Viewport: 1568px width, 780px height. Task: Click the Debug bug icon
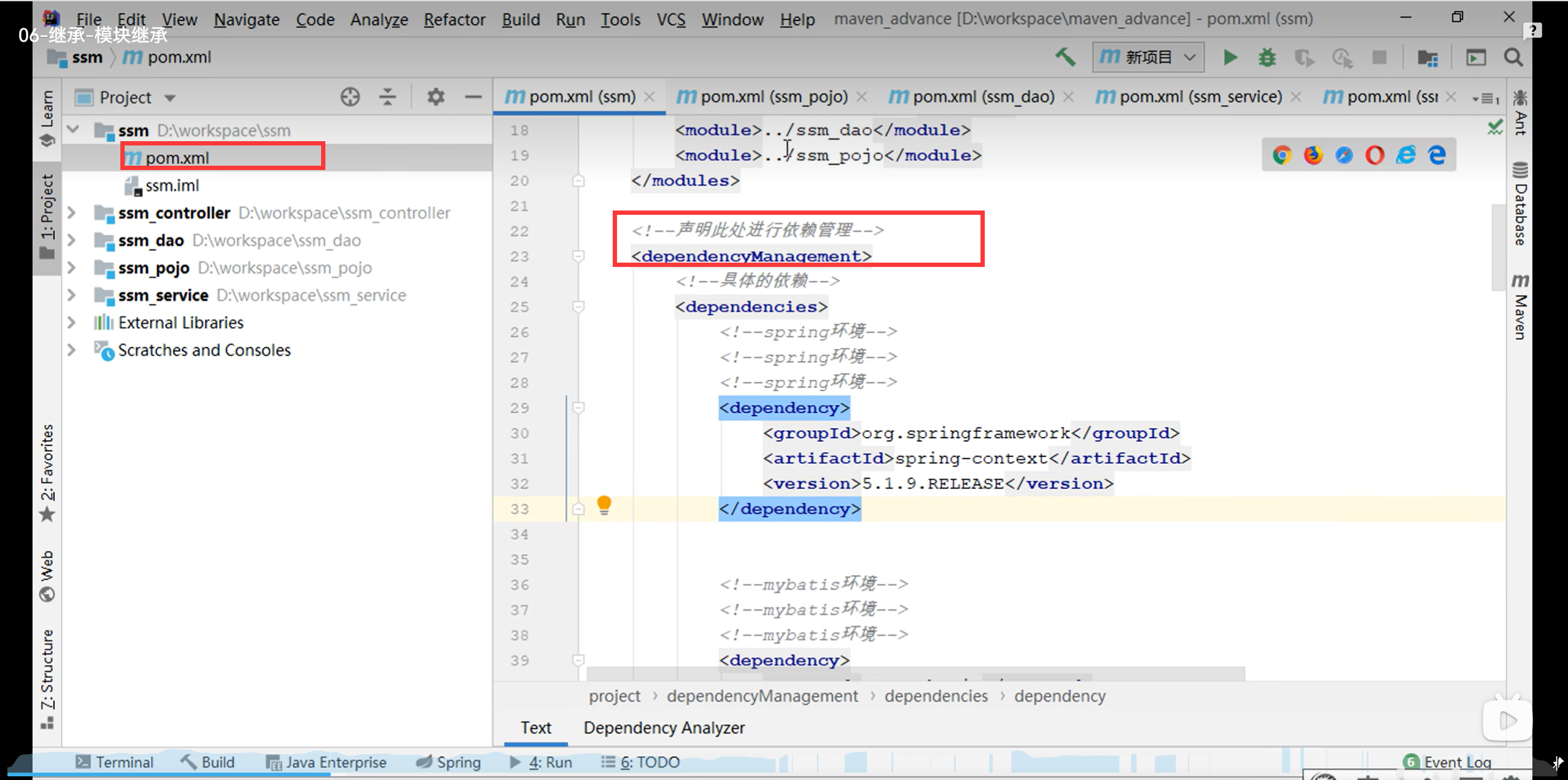coord(1267,58)
